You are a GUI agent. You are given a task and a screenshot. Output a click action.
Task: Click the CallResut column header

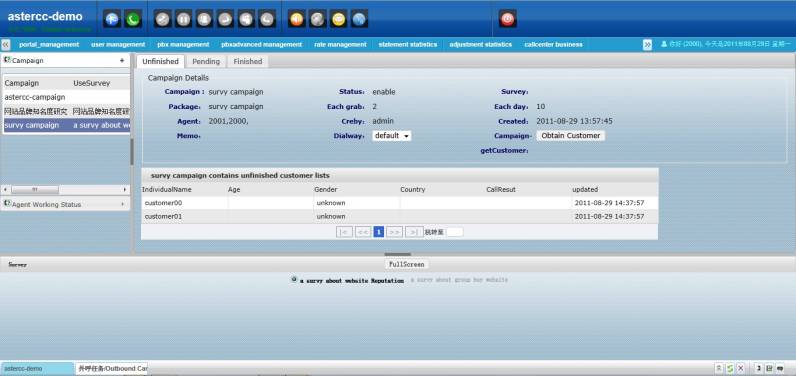point(501,189)
